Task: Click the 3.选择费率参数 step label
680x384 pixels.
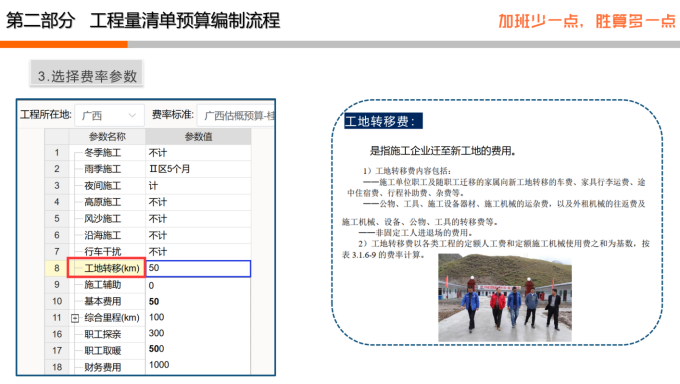Action: 87,74
